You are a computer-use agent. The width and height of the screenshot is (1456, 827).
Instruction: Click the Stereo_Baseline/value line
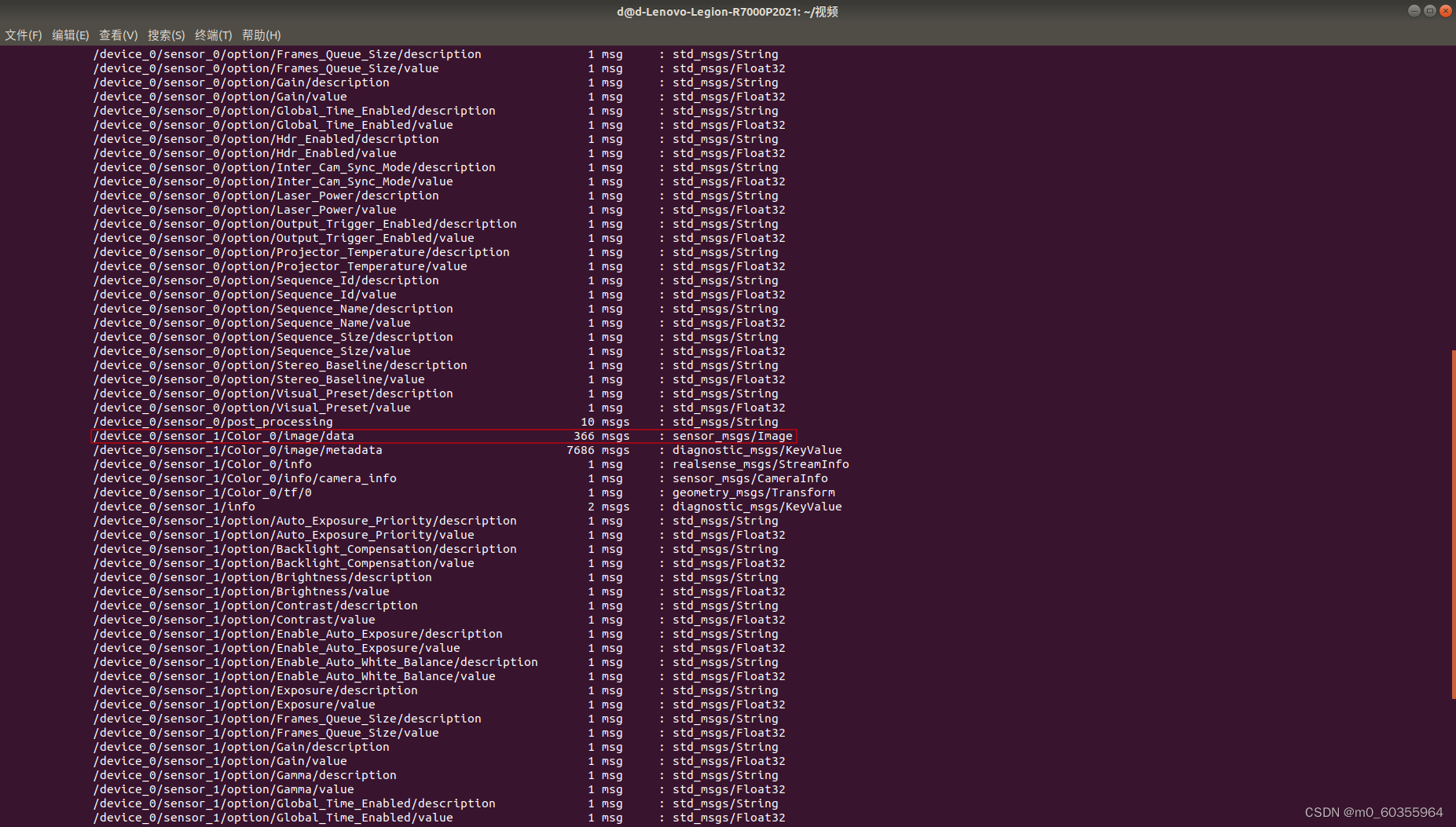[x=439, y=379]
